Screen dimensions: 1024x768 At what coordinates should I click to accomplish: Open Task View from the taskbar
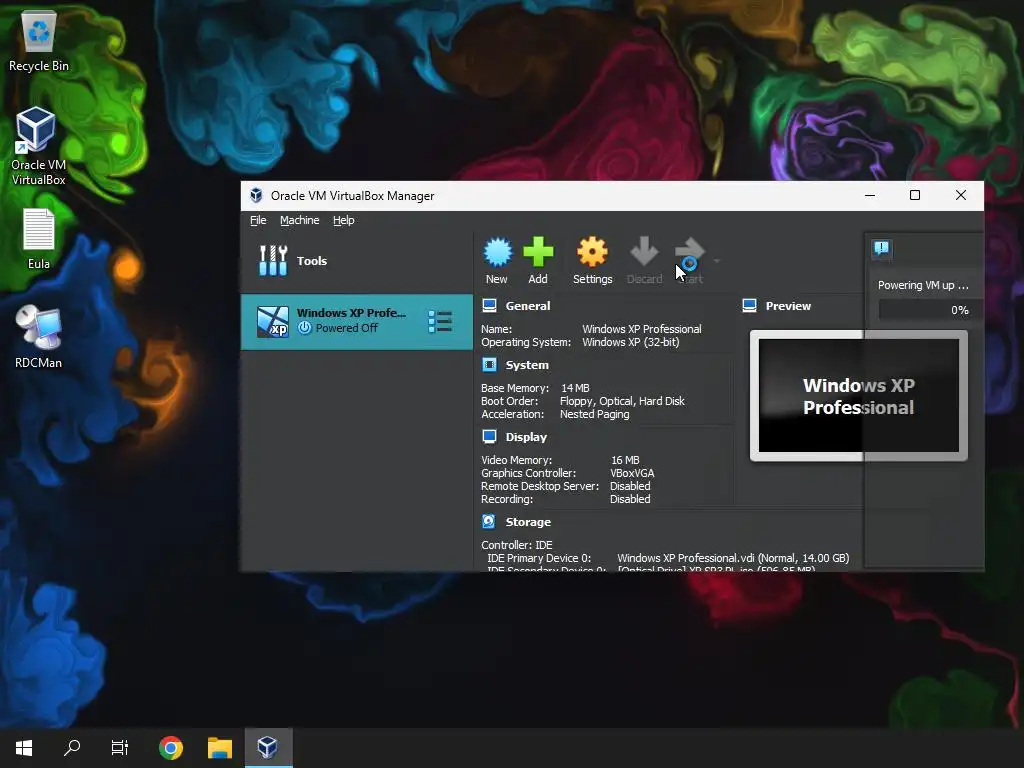(x=120, y=748)
